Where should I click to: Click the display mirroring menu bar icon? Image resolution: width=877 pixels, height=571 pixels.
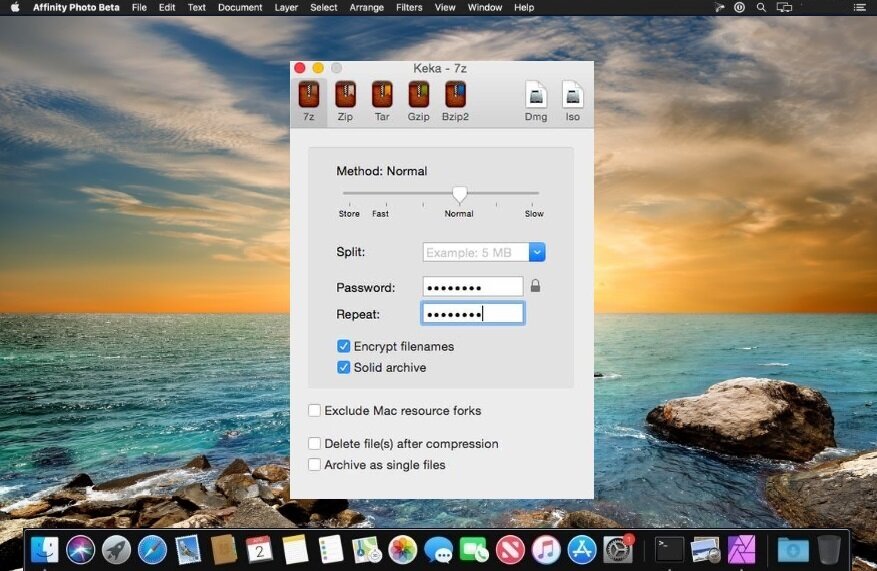784,7
